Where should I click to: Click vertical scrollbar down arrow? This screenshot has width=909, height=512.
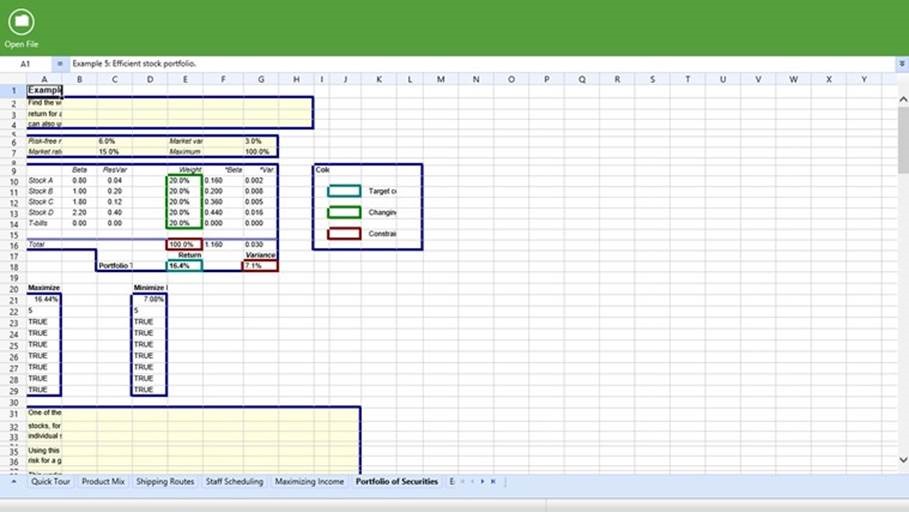[x=902, y=459]
